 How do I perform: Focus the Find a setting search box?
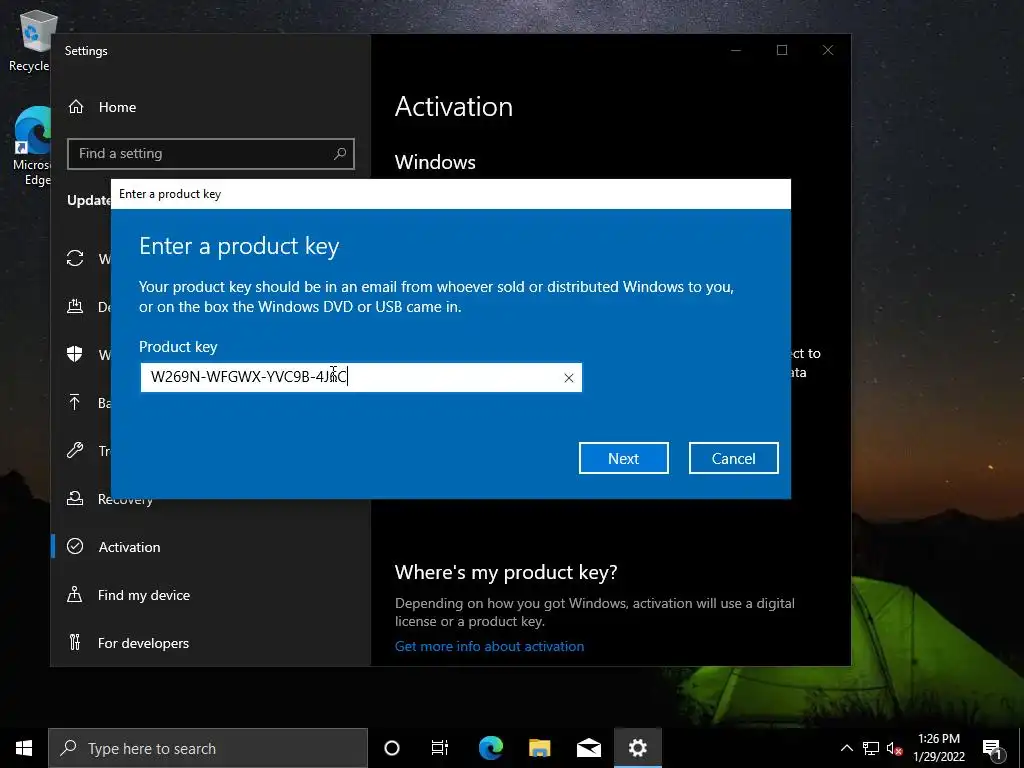coord(210,153)
